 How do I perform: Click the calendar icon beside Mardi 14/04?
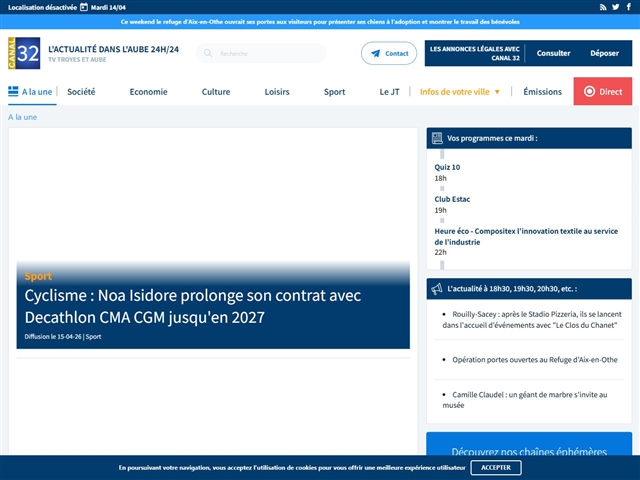click(x=84, y=7)
